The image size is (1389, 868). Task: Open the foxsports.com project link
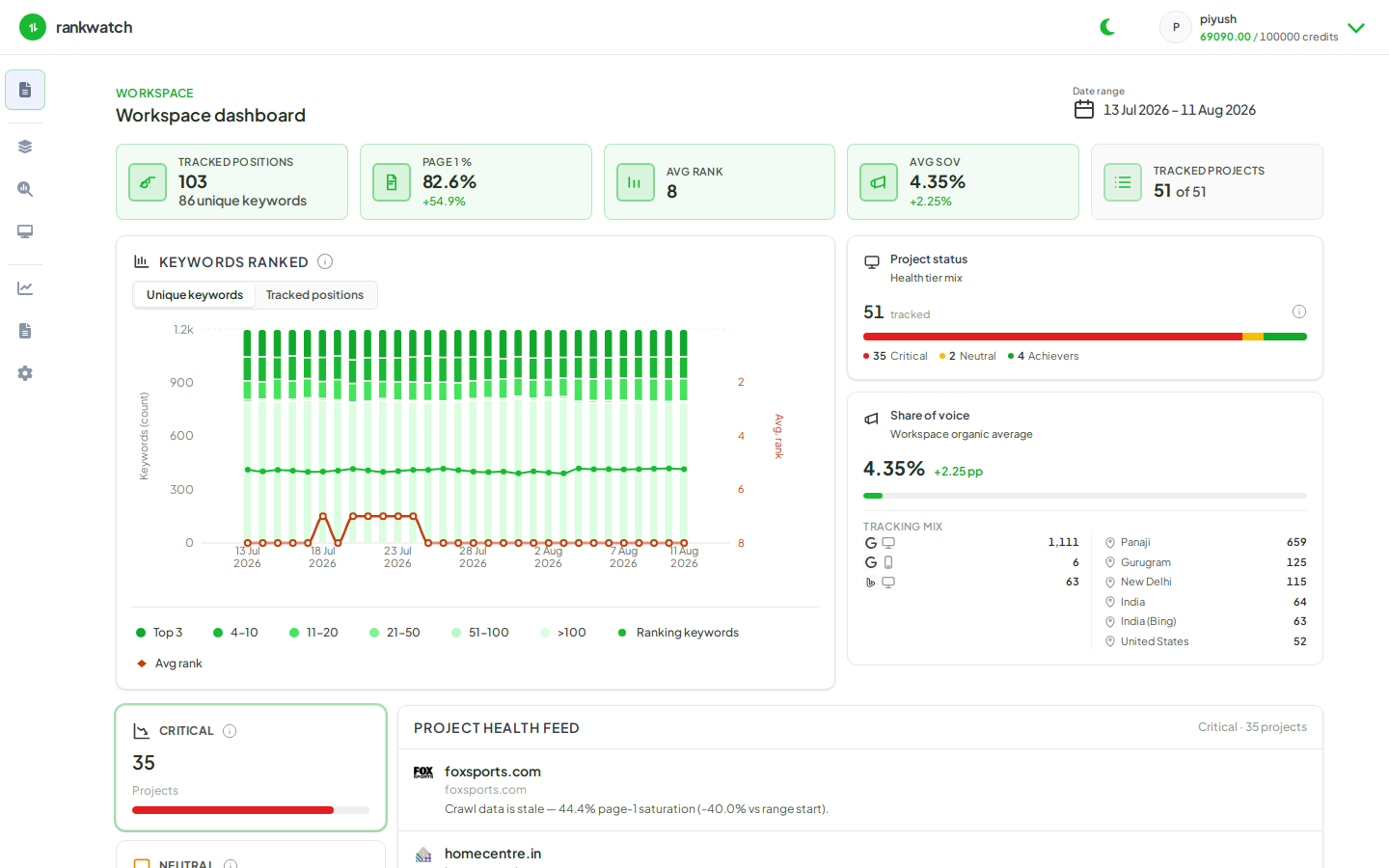click(x=493, y=772)
